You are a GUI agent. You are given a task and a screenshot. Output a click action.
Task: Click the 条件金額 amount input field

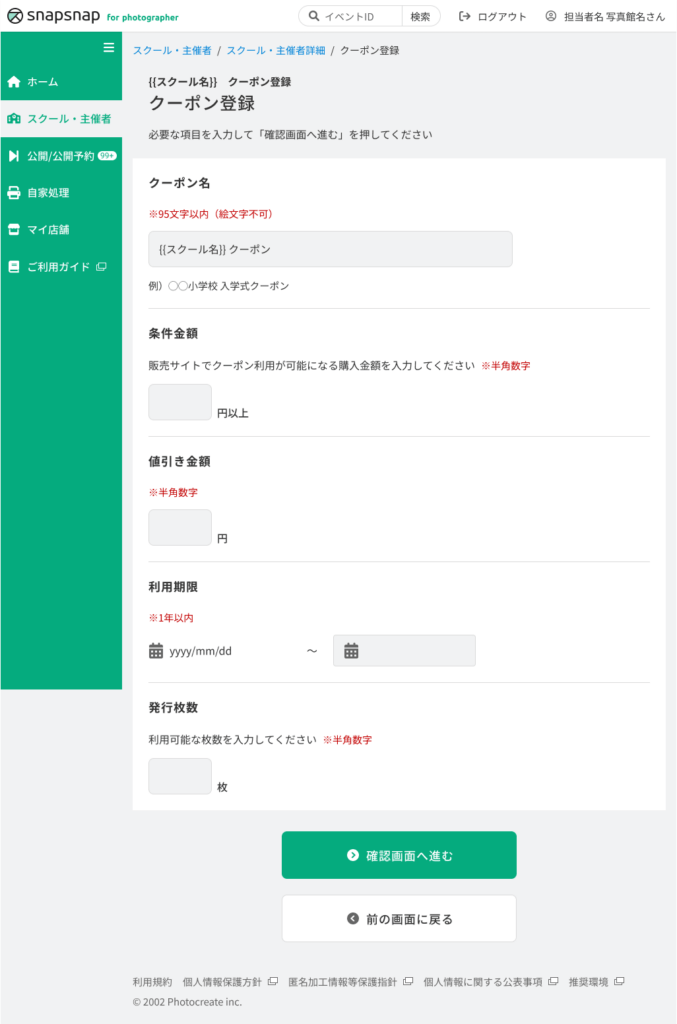180,402
